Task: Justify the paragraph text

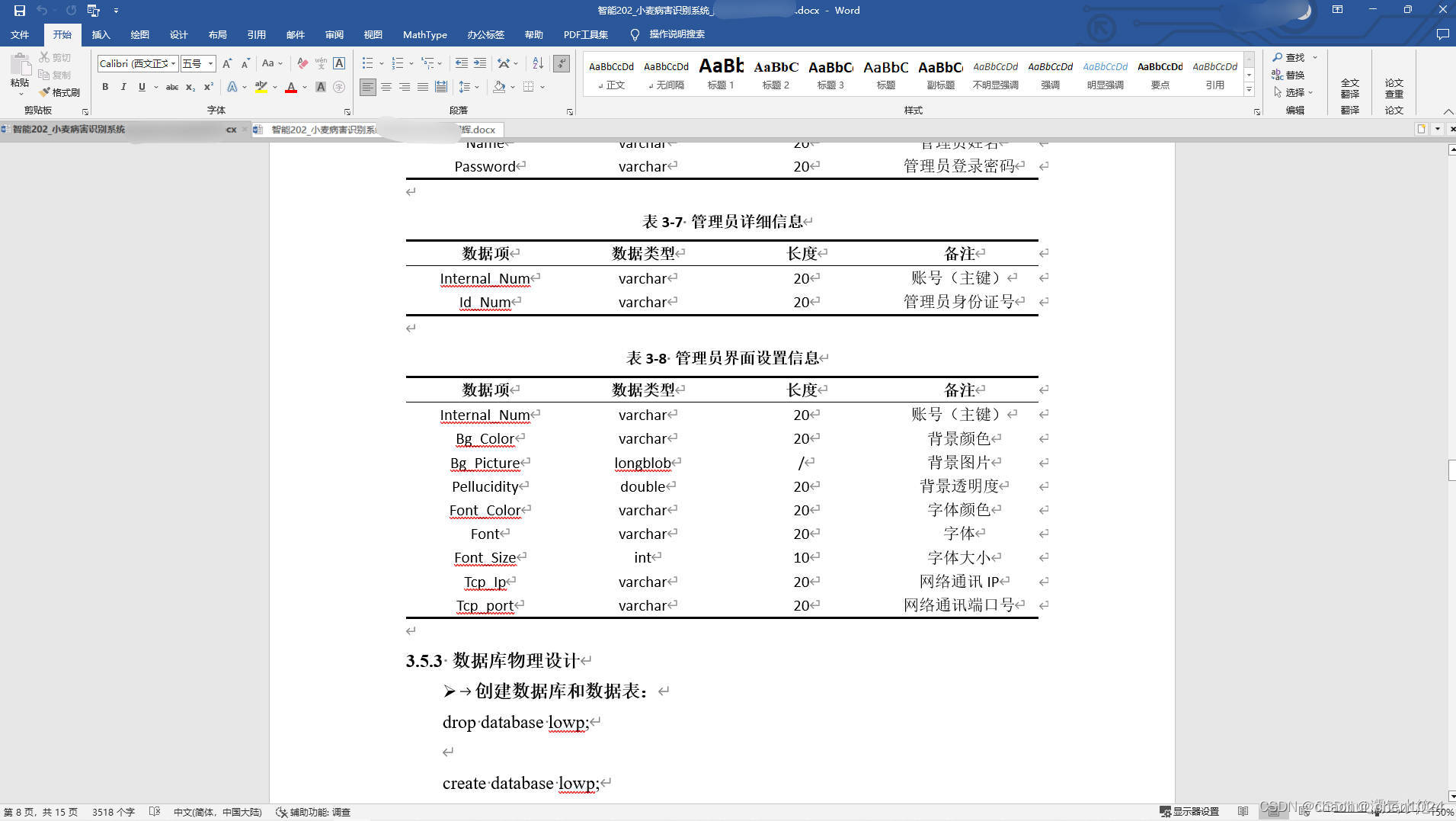Action: point(423,87)
